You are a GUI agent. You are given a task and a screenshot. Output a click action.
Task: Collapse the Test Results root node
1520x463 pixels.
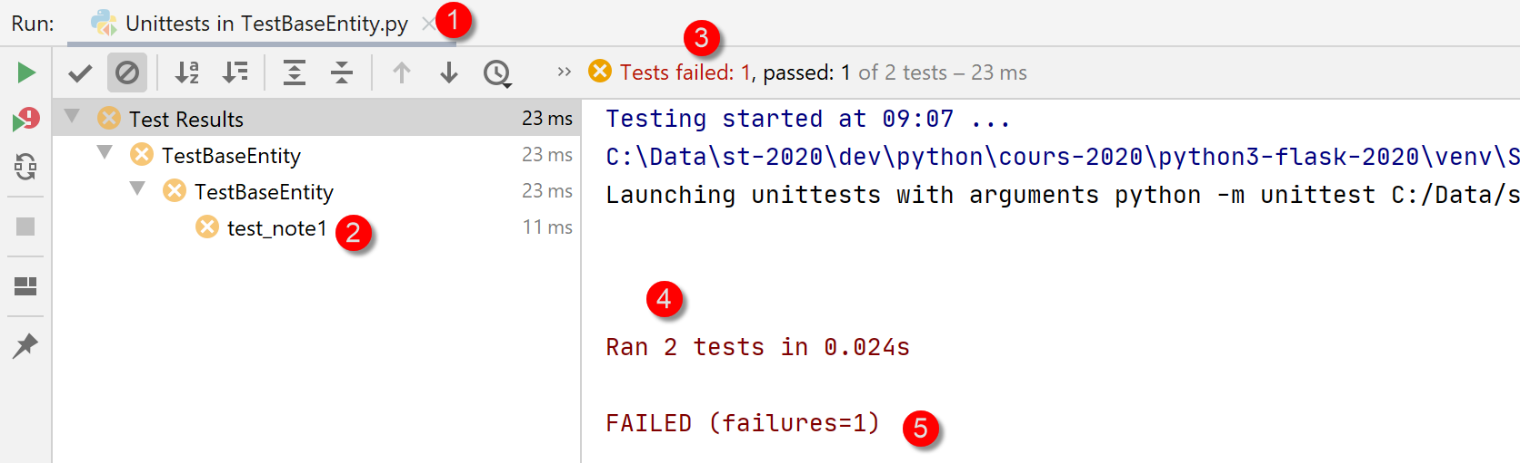[x=71, y=118]
